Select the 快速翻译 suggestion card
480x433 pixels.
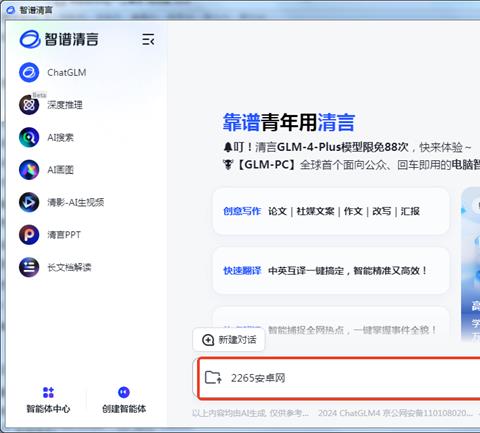point(331,271)
